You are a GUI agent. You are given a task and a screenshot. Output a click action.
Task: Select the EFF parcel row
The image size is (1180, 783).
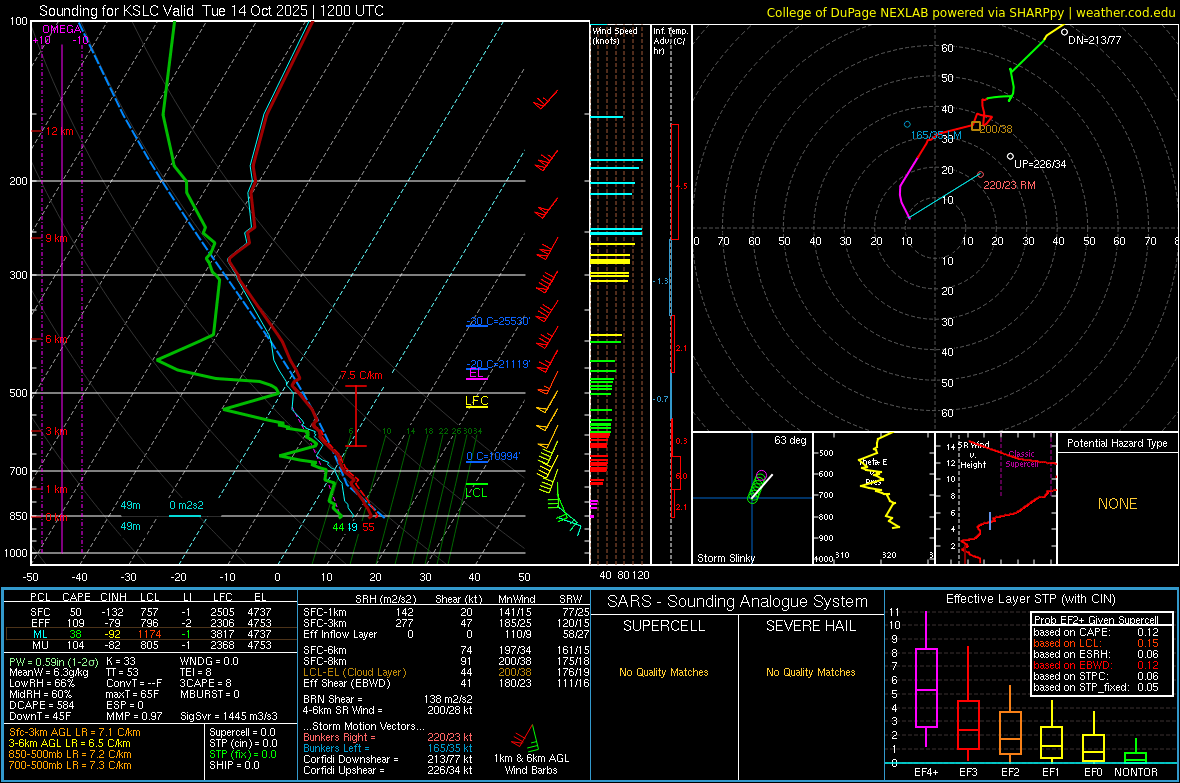[149, 623]
